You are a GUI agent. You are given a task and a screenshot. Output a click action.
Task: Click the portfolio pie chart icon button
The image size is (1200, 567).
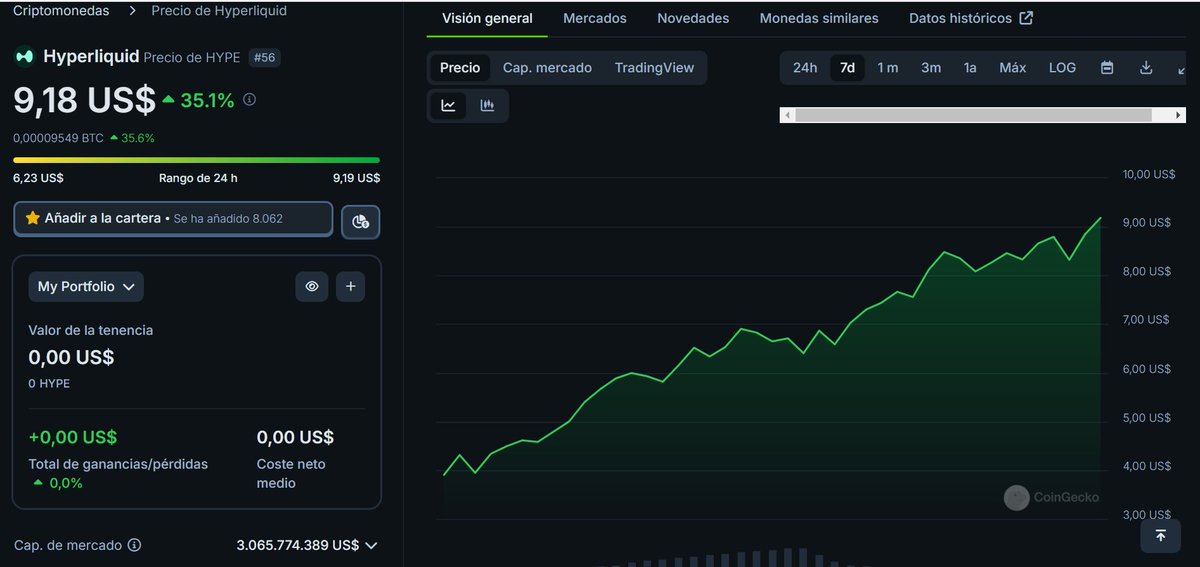361,222
